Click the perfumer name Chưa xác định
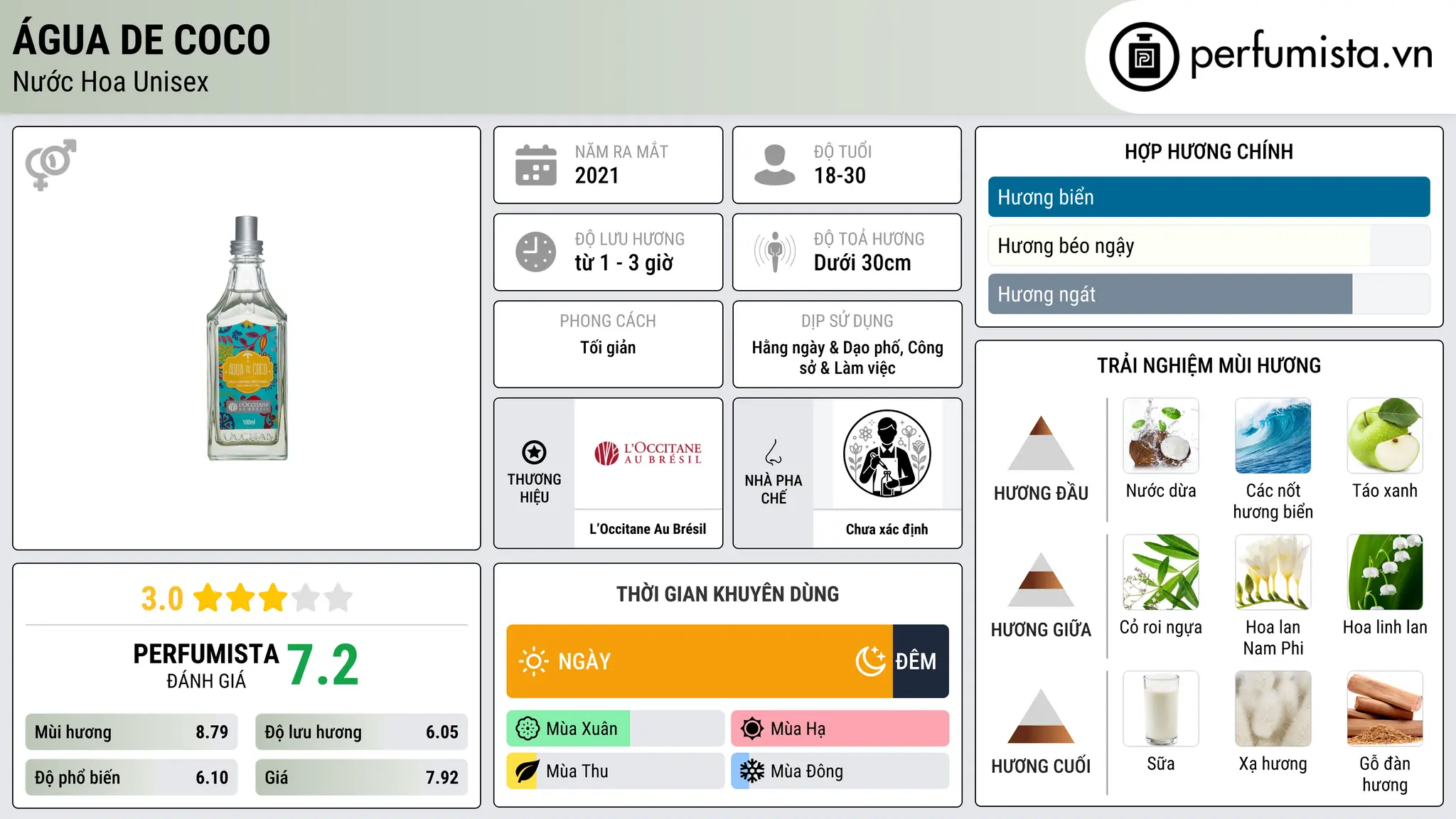 887,529
